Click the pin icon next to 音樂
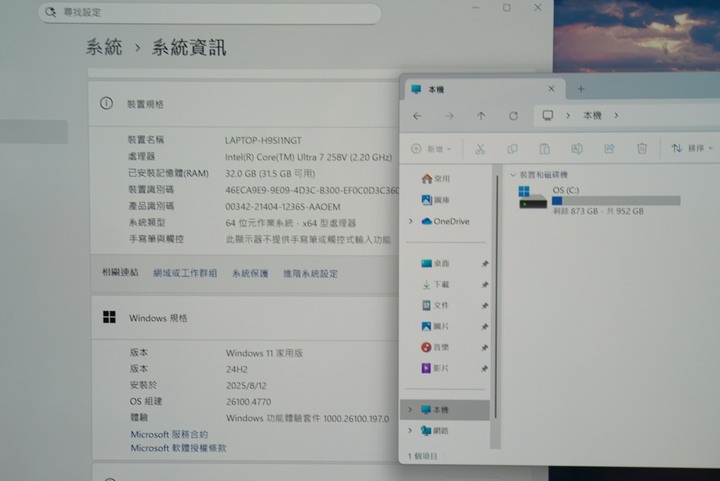This screenshot has height=481, width=720. (x=485, y=348)
